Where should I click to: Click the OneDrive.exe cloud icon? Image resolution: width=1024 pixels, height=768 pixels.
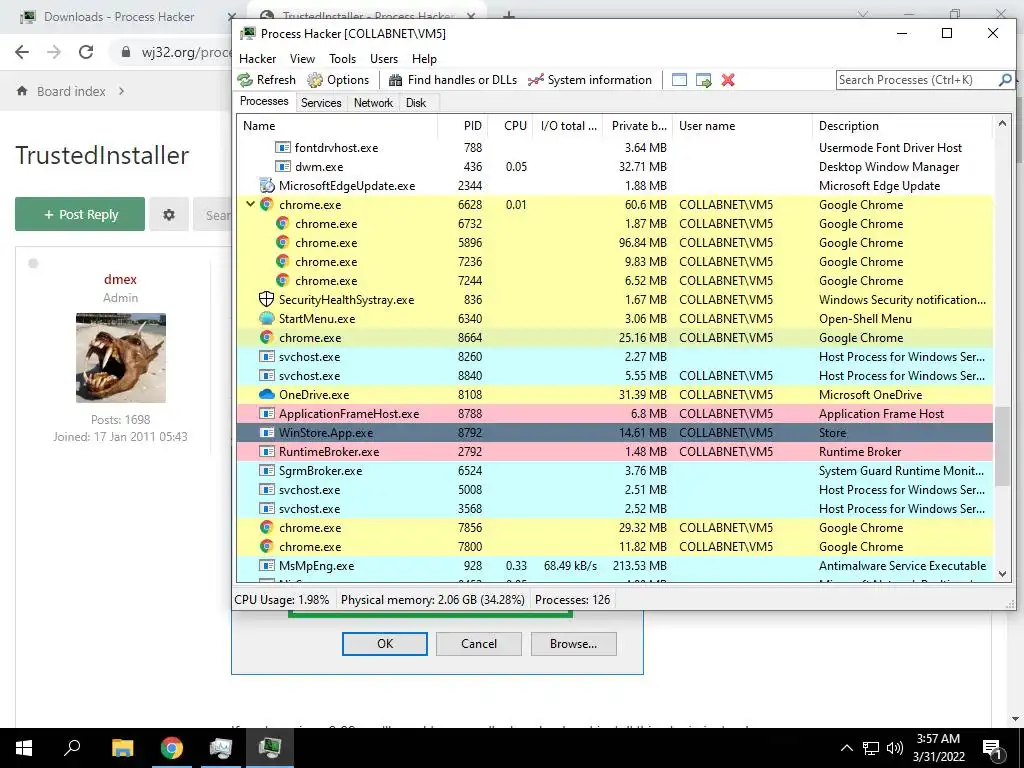[266, 394]
